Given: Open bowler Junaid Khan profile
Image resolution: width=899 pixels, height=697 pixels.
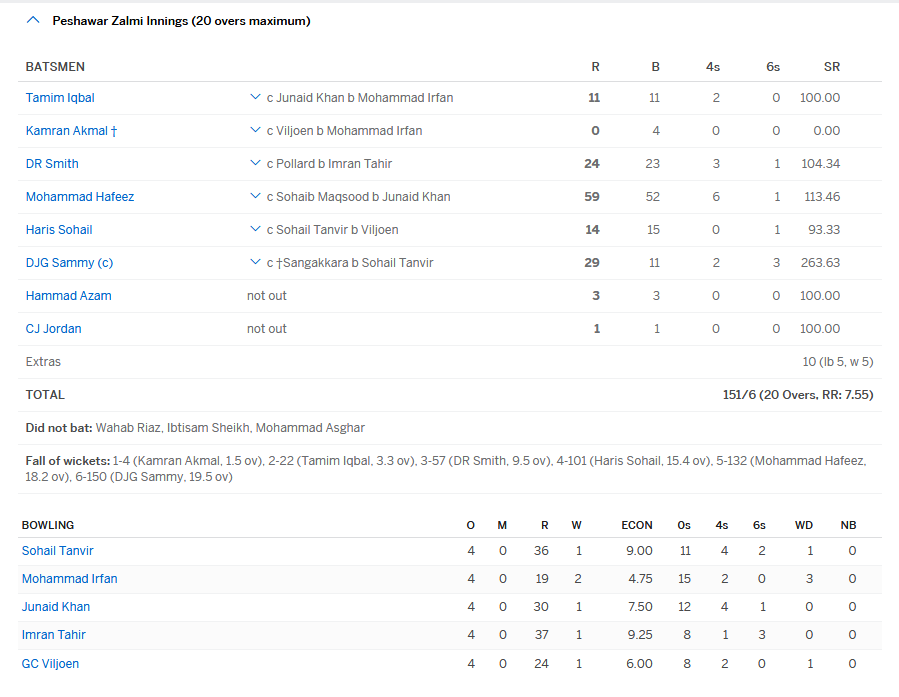Looking at the screenshot, I should (x=56, y=607).
